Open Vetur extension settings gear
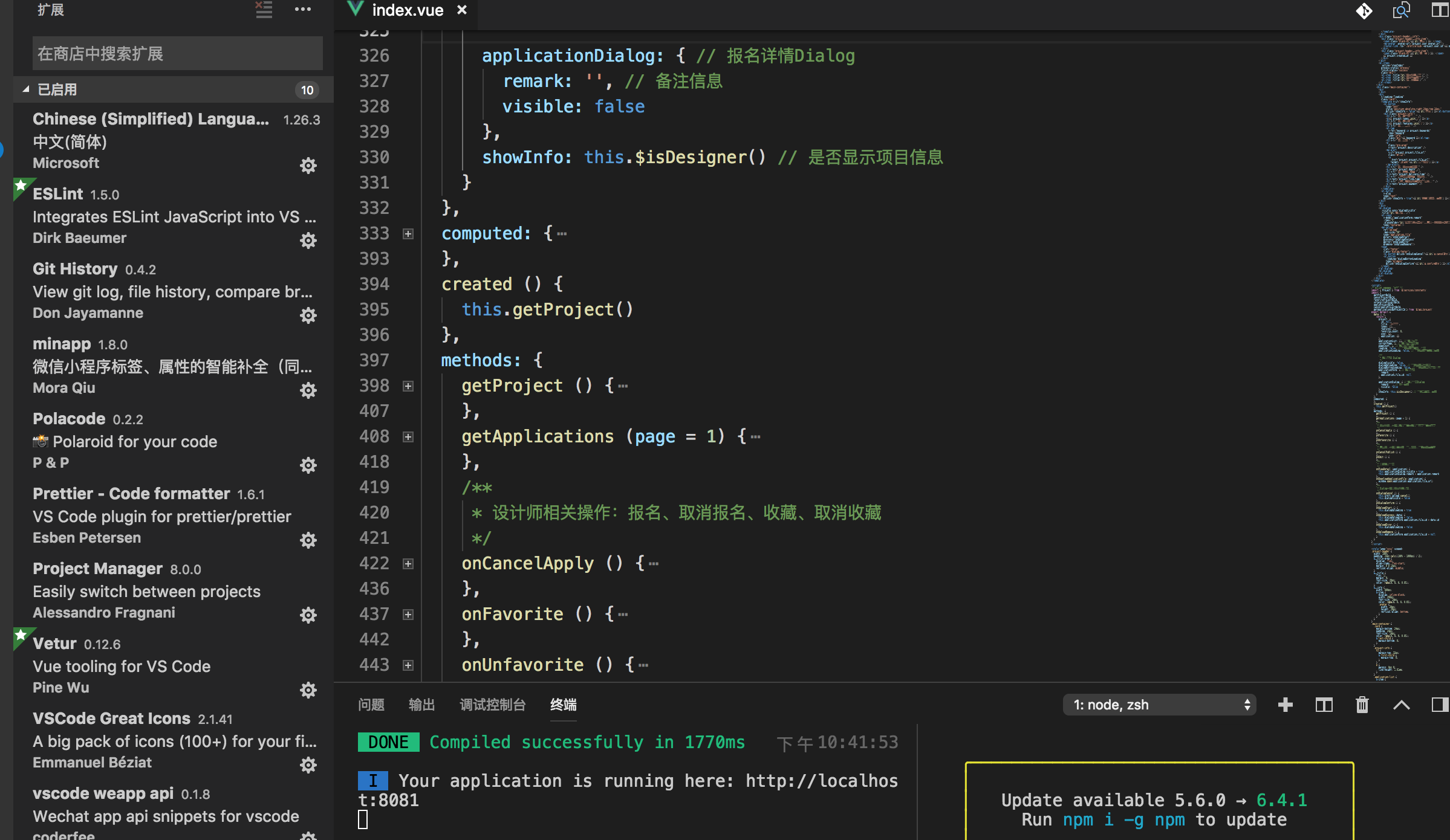1450x840 pixels. point(308,690)
